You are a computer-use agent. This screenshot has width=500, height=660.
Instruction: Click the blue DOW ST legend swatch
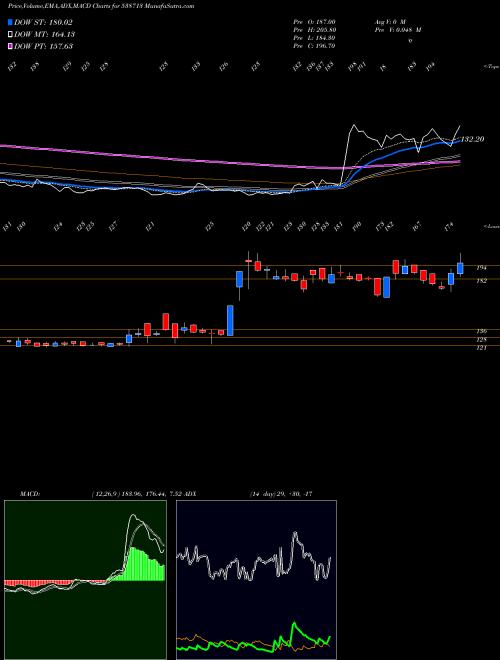pyautogui.click(x=10, y=22)
